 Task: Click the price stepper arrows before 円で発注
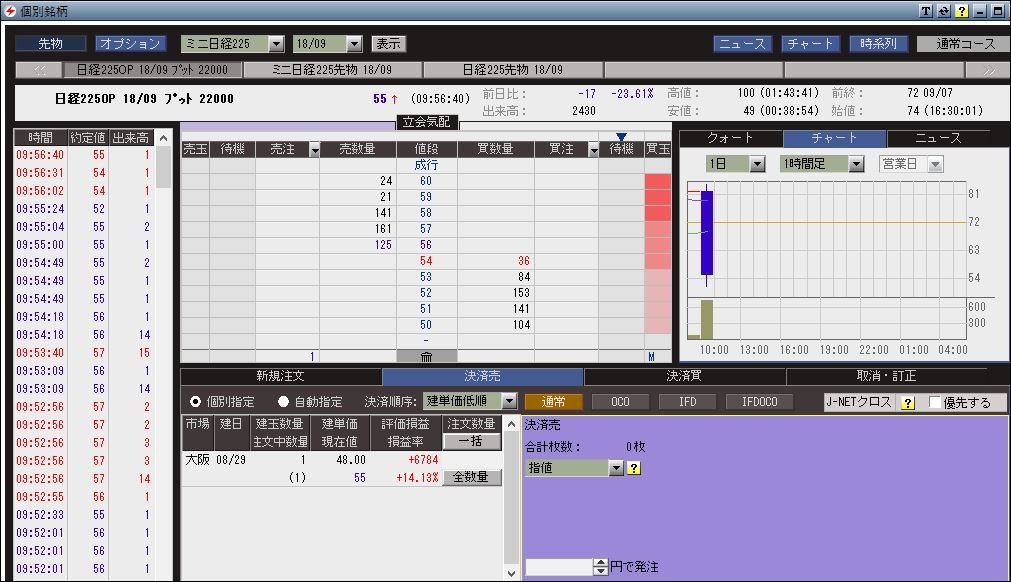(601, 567)
